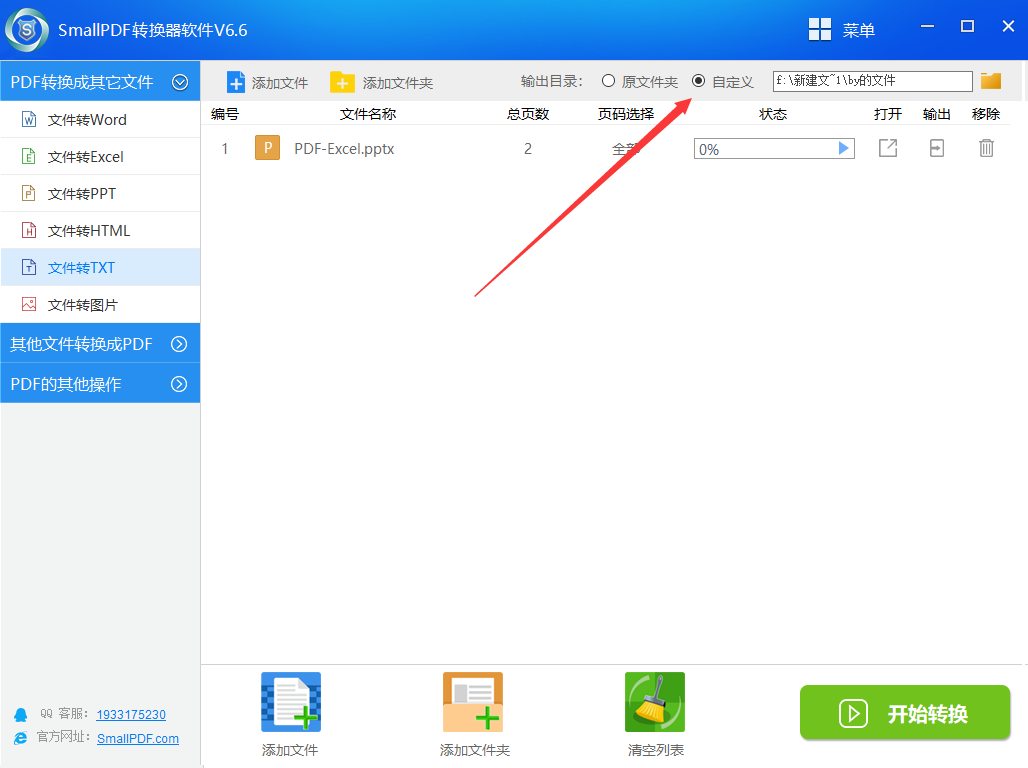Click the large bottom 添加文件夹 icon
The image size is (1028, 768).
click(x=473, y=702)
